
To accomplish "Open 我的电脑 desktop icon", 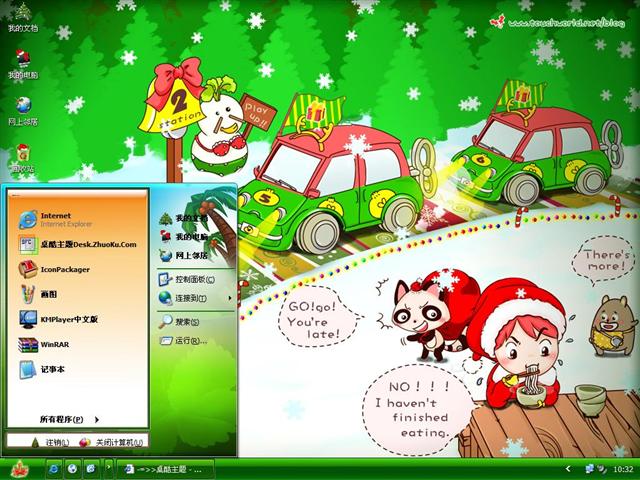I will [x=23, y=64].
